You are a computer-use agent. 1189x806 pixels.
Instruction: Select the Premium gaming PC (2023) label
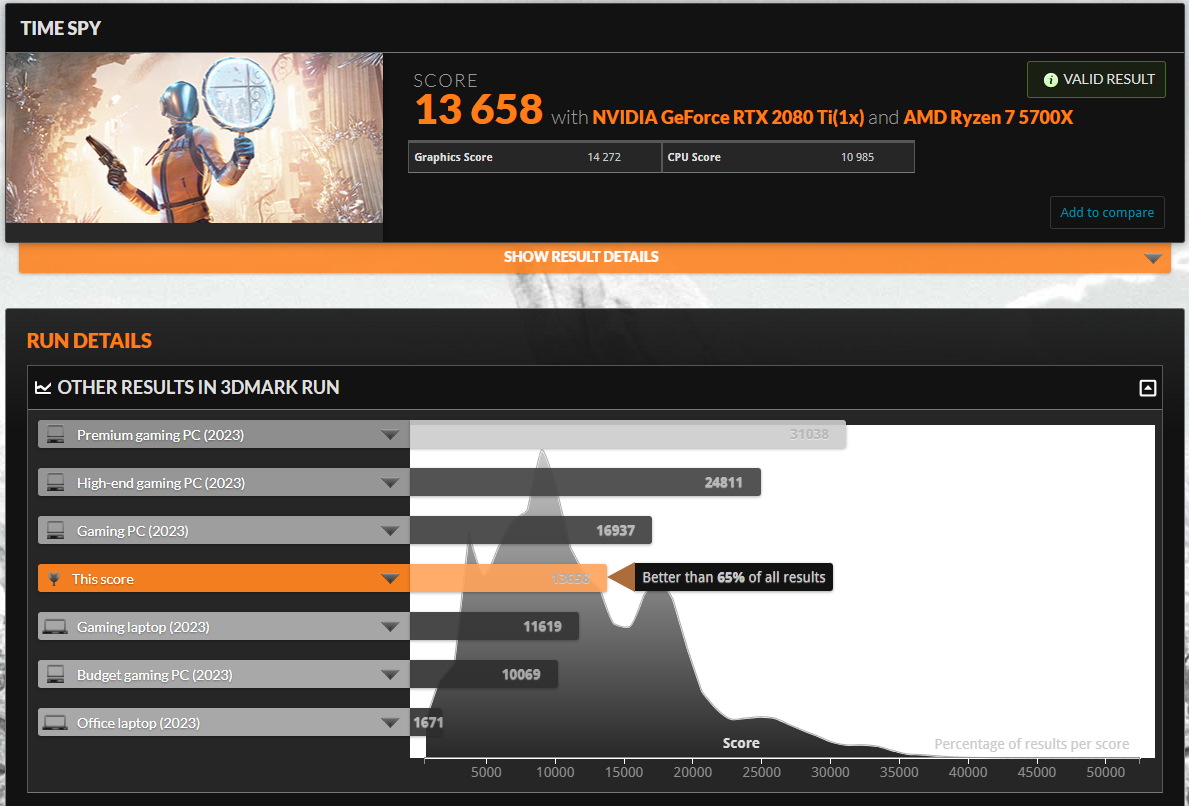point(160,435)
